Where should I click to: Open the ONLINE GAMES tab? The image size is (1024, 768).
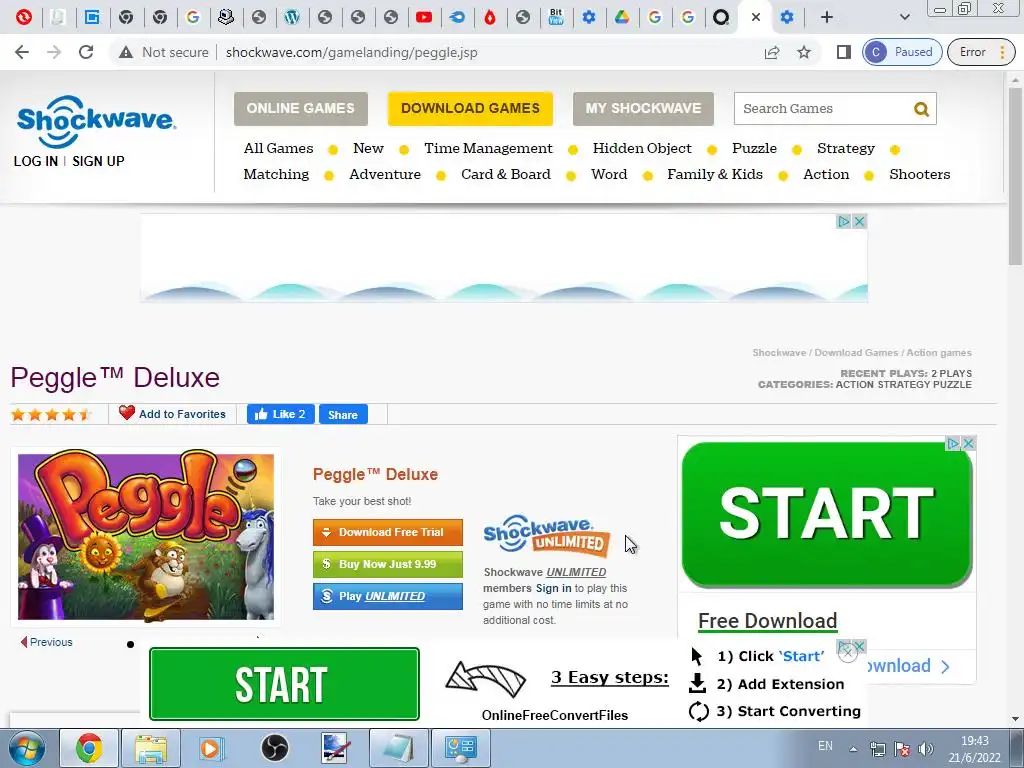(x=300, y=108)
